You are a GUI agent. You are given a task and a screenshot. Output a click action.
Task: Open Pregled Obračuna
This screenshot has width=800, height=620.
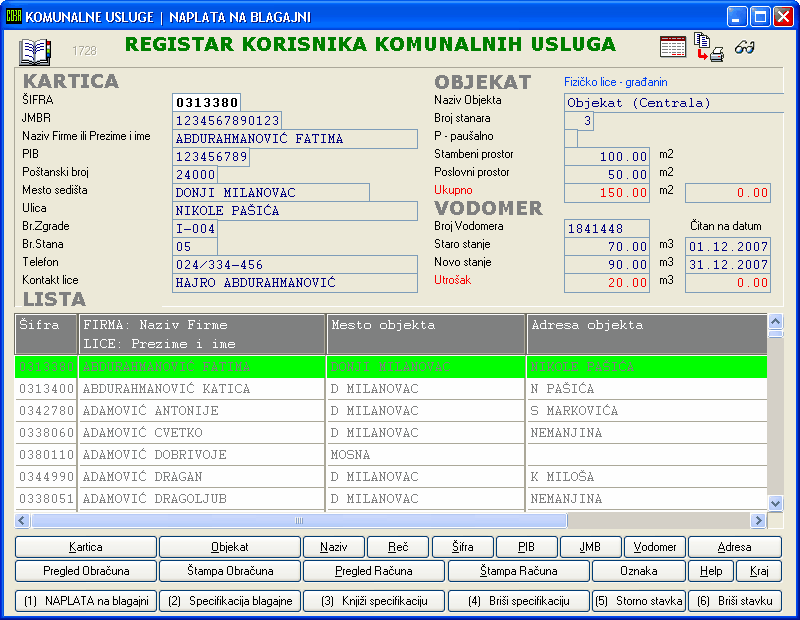(x=86, y=571)
